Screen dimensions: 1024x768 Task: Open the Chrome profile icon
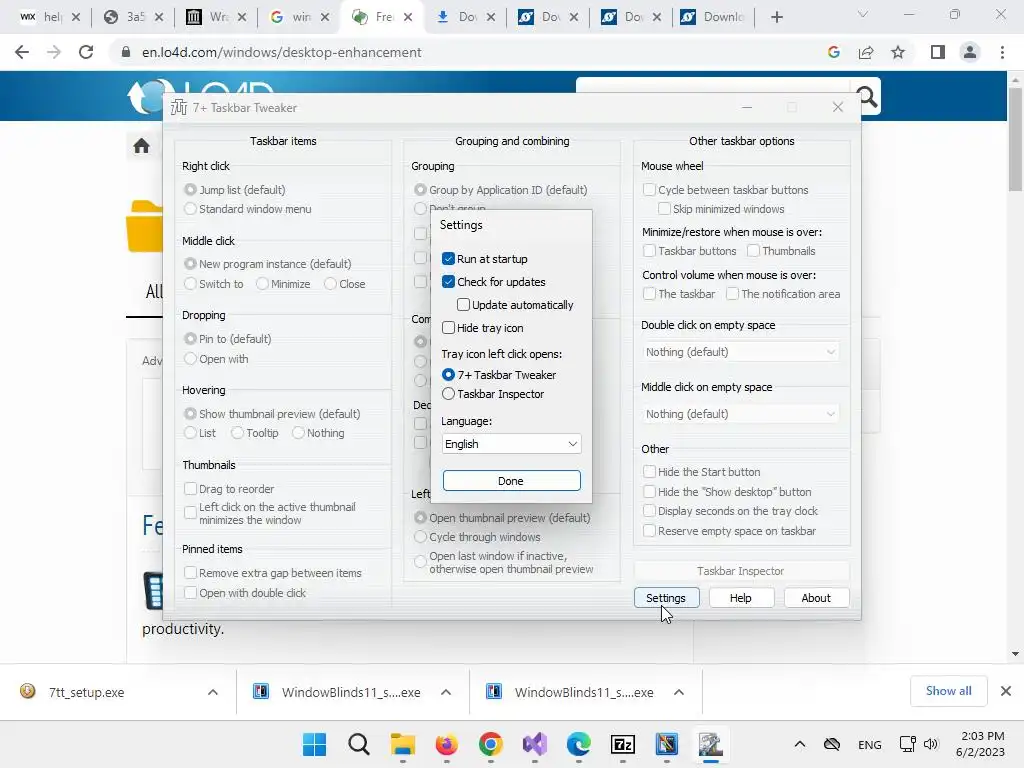coord(970,52)
